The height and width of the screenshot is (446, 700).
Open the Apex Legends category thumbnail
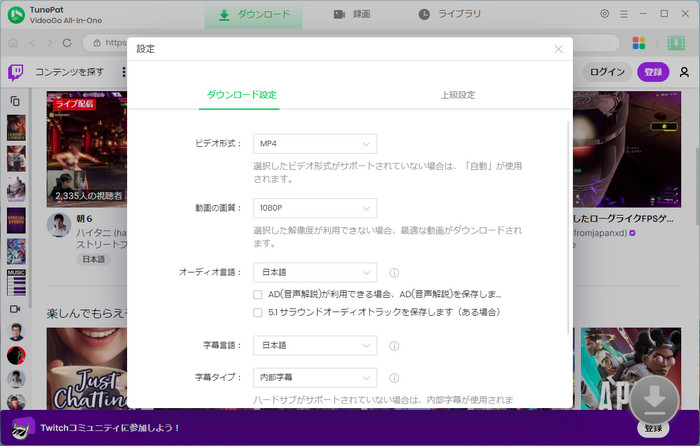point(631,369)
